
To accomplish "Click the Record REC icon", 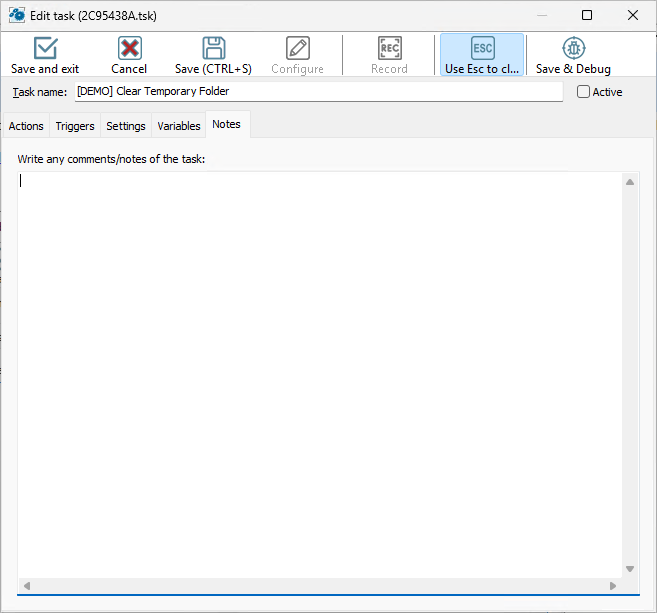I will click(x=389, y=48).
